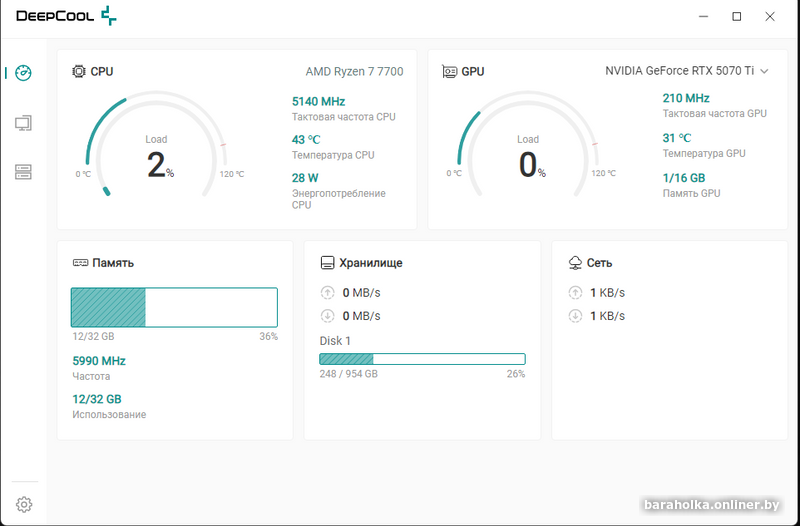The width and height of the screenshot is (800, 526).
Task: Click the 28 W CPU power value
Action: tap(305, 178)
